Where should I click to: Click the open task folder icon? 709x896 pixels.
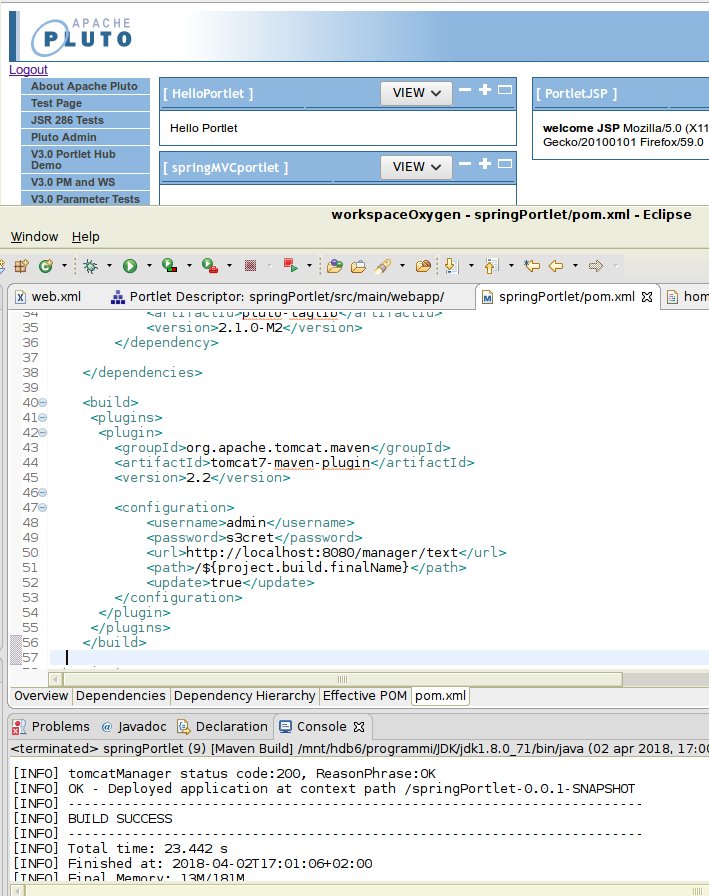click(x=358, y=266)
